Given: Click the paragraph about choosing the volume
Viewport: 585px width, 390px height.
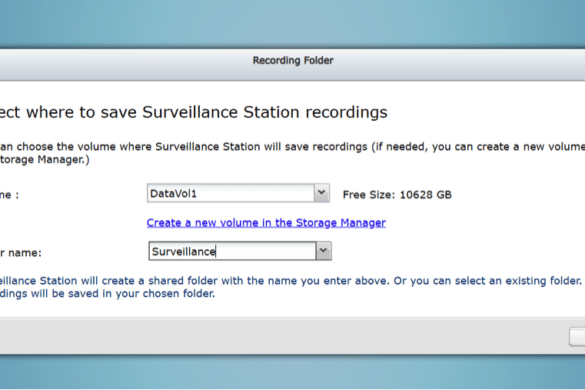Looking at the screenshot, I should 292,153.
